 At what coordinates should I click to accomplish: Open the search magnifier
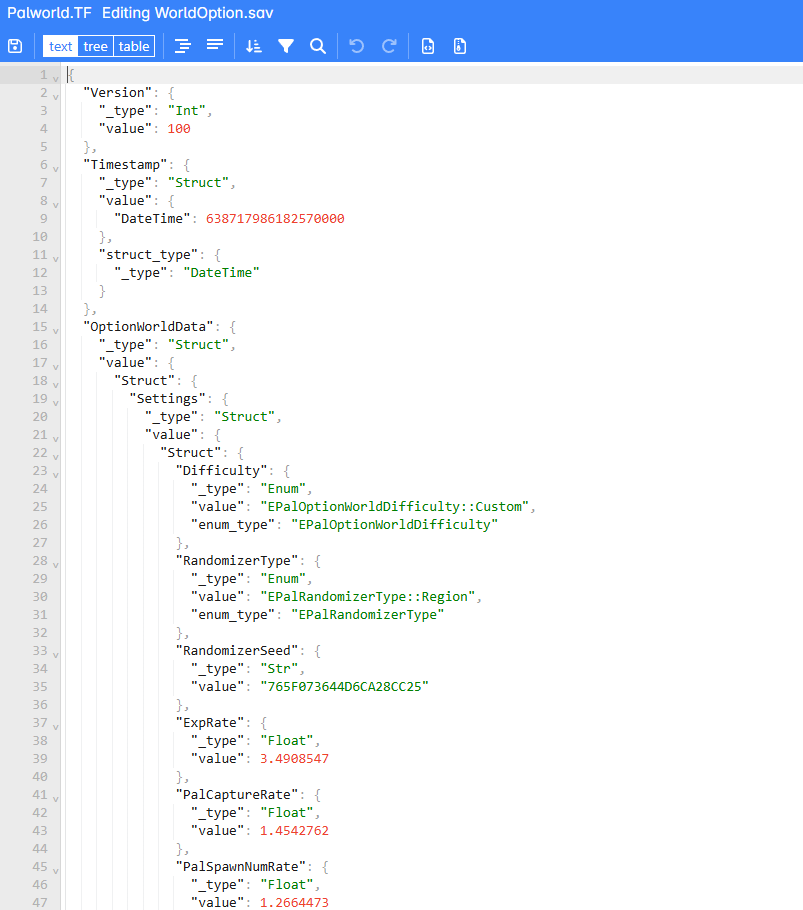tap(318, 46)
